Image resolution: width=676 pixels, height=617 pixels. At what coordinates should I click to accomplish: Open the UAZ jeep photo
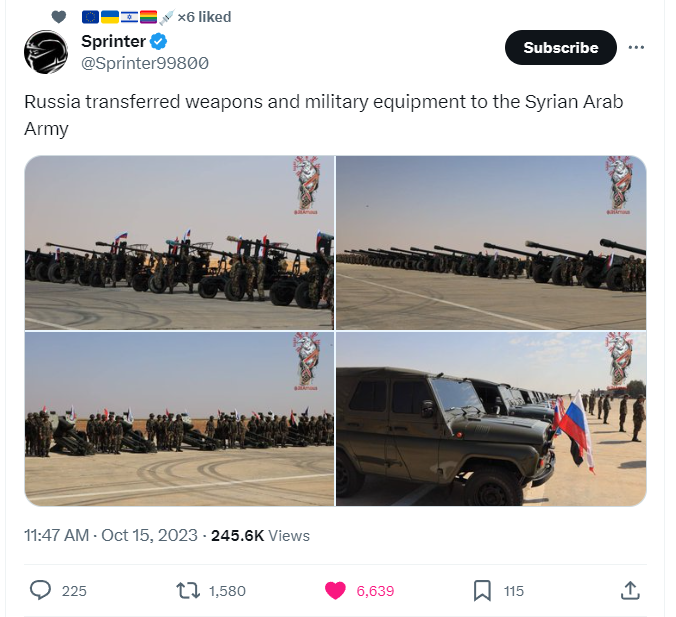click(x=491, y=419)
